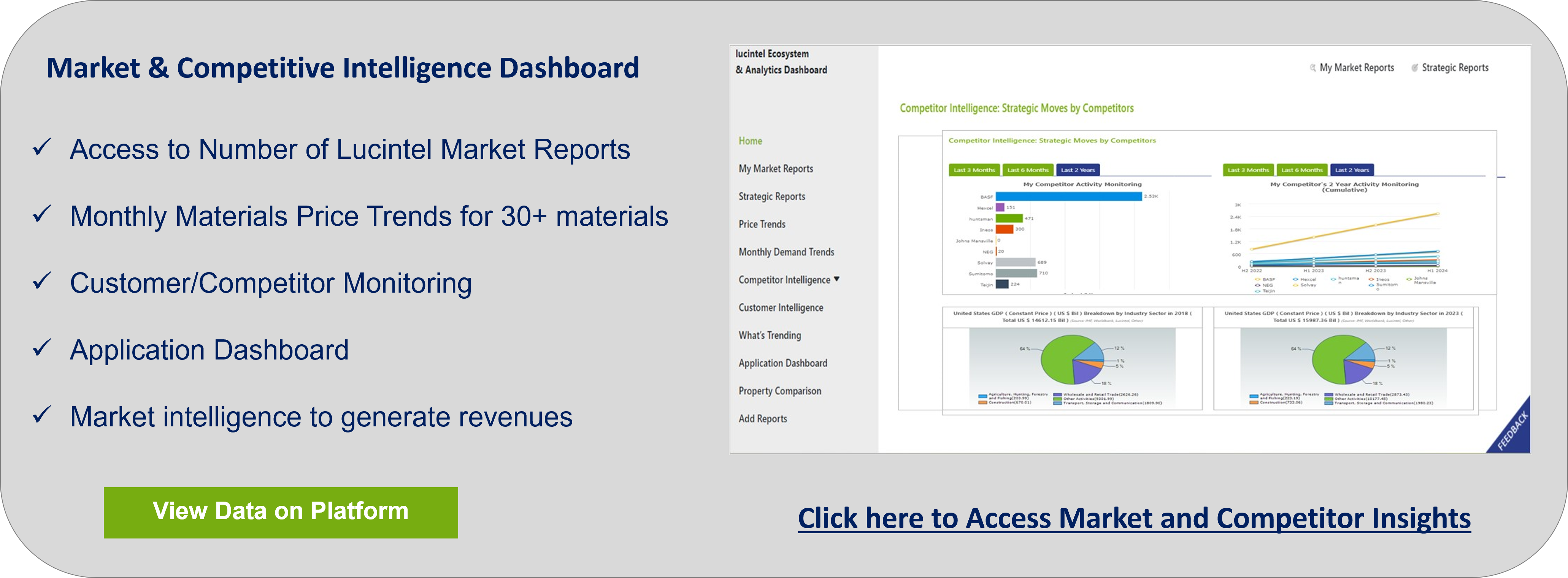Select Last 2 Years tab on the cumulative chart
Image resolution: width=1568 pixels, height=578 pixels.
(x=1352, y=170)
